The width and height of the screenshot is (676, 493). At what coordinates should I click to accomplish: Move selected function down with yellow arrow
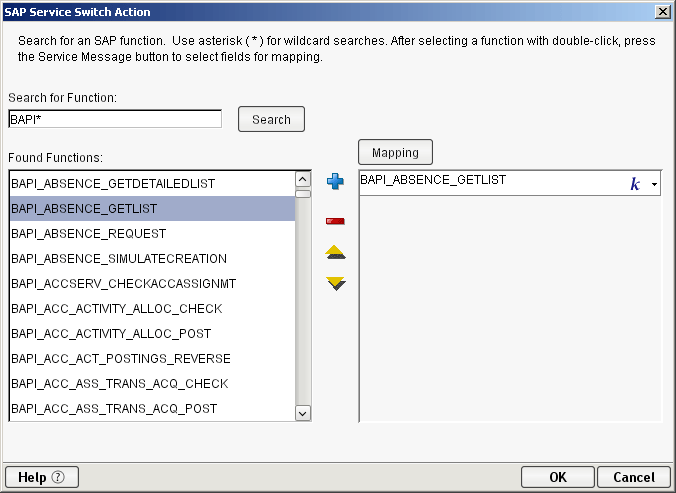(x=336, y=284)
